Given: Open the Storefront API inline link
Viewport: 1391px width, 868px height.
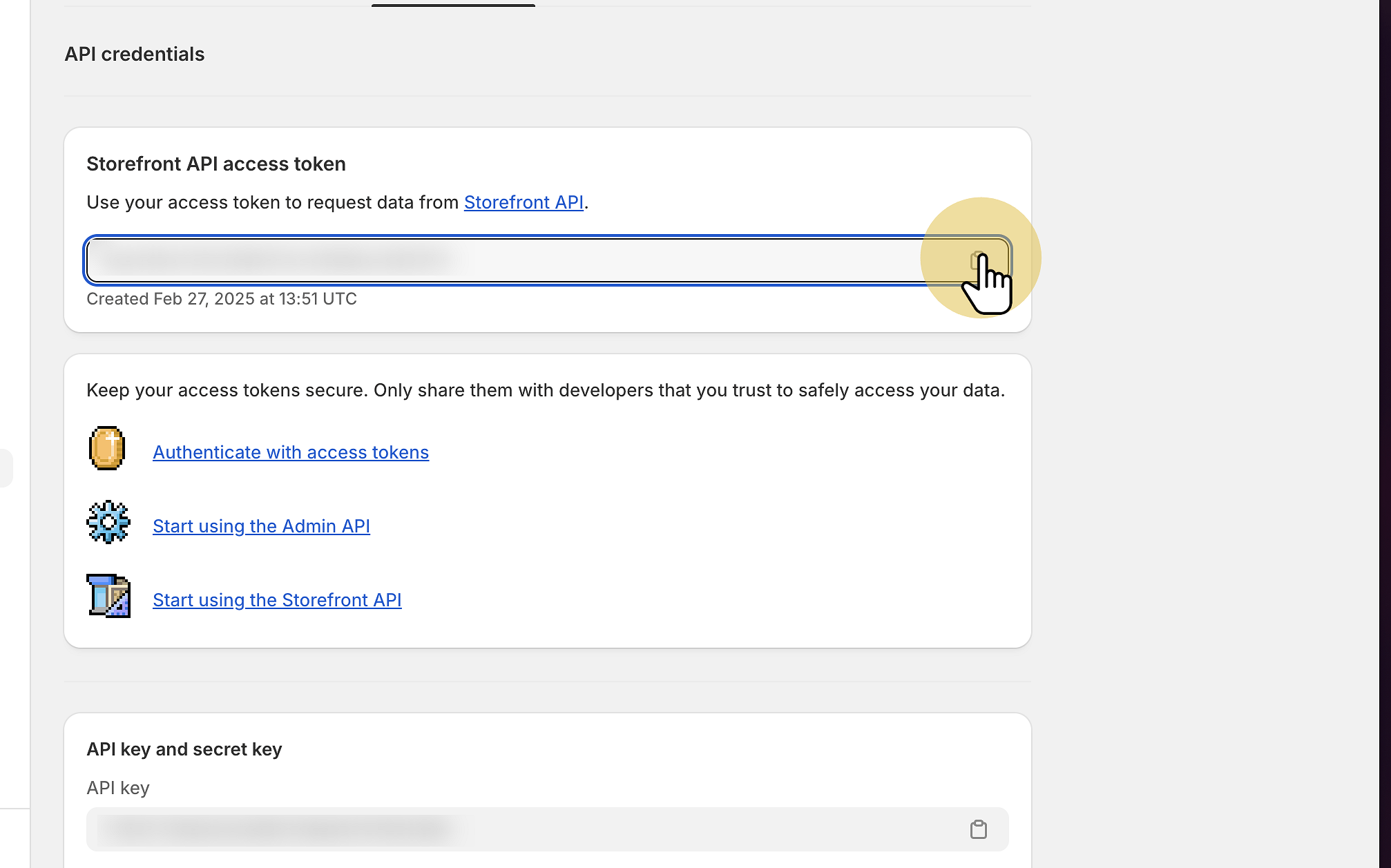Looking at the screenshot, I should coord(524,202).
